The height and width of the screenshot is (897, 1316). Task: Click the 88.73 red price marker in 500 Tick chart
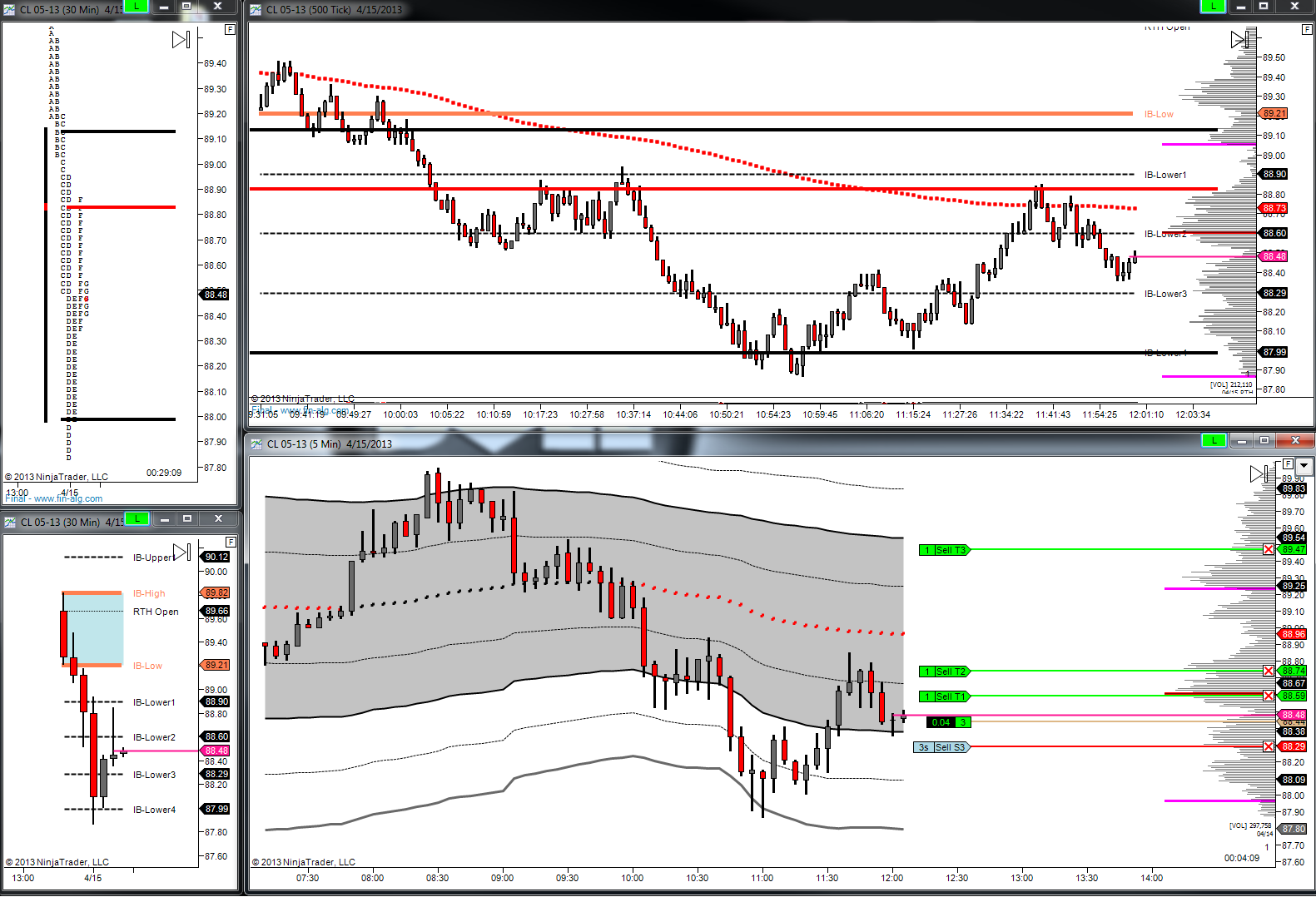[1274, 208]
